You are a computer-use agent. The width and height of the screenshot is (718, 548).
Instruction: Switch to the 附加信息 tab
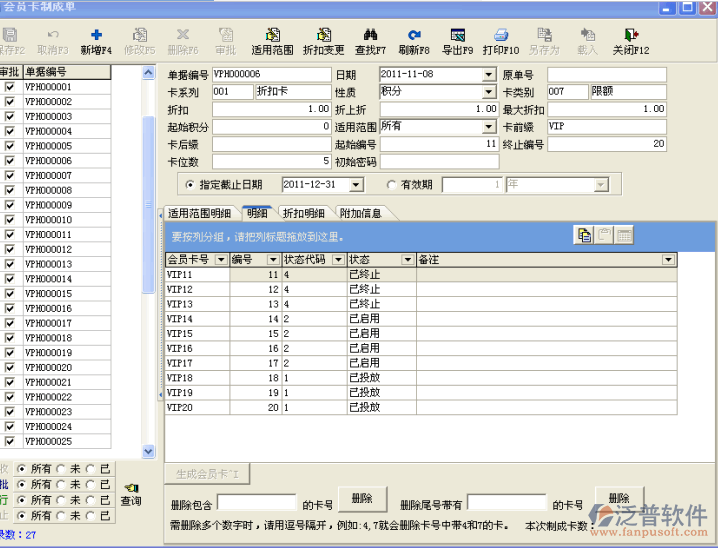point(360,213)
